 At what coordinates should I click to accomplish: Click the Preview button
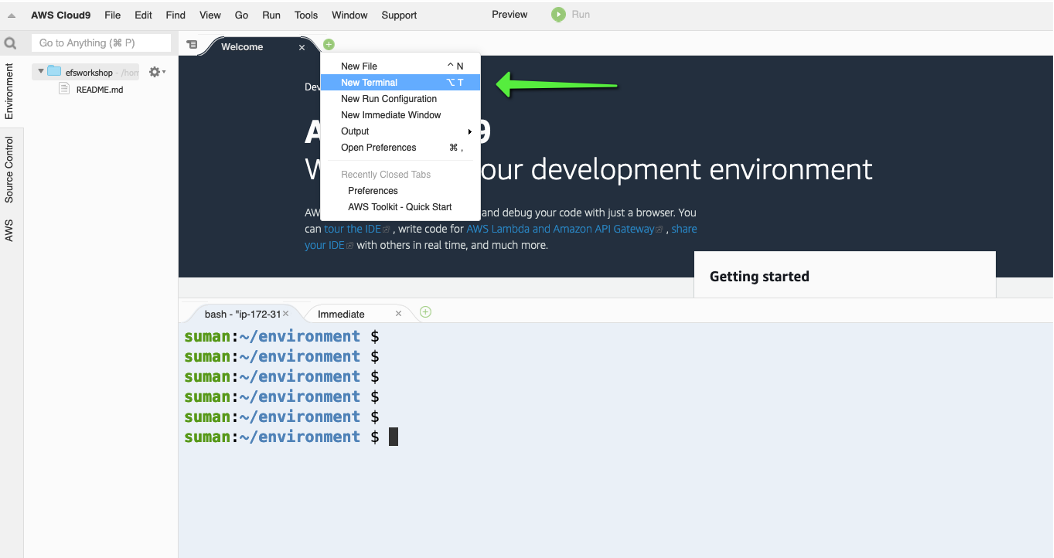click(x=509, y=14)
